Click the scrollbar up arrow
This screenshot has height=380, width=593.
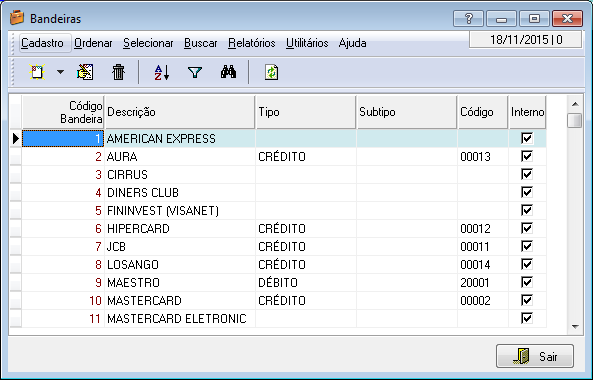pyautogui.click(x=575, y=104)
